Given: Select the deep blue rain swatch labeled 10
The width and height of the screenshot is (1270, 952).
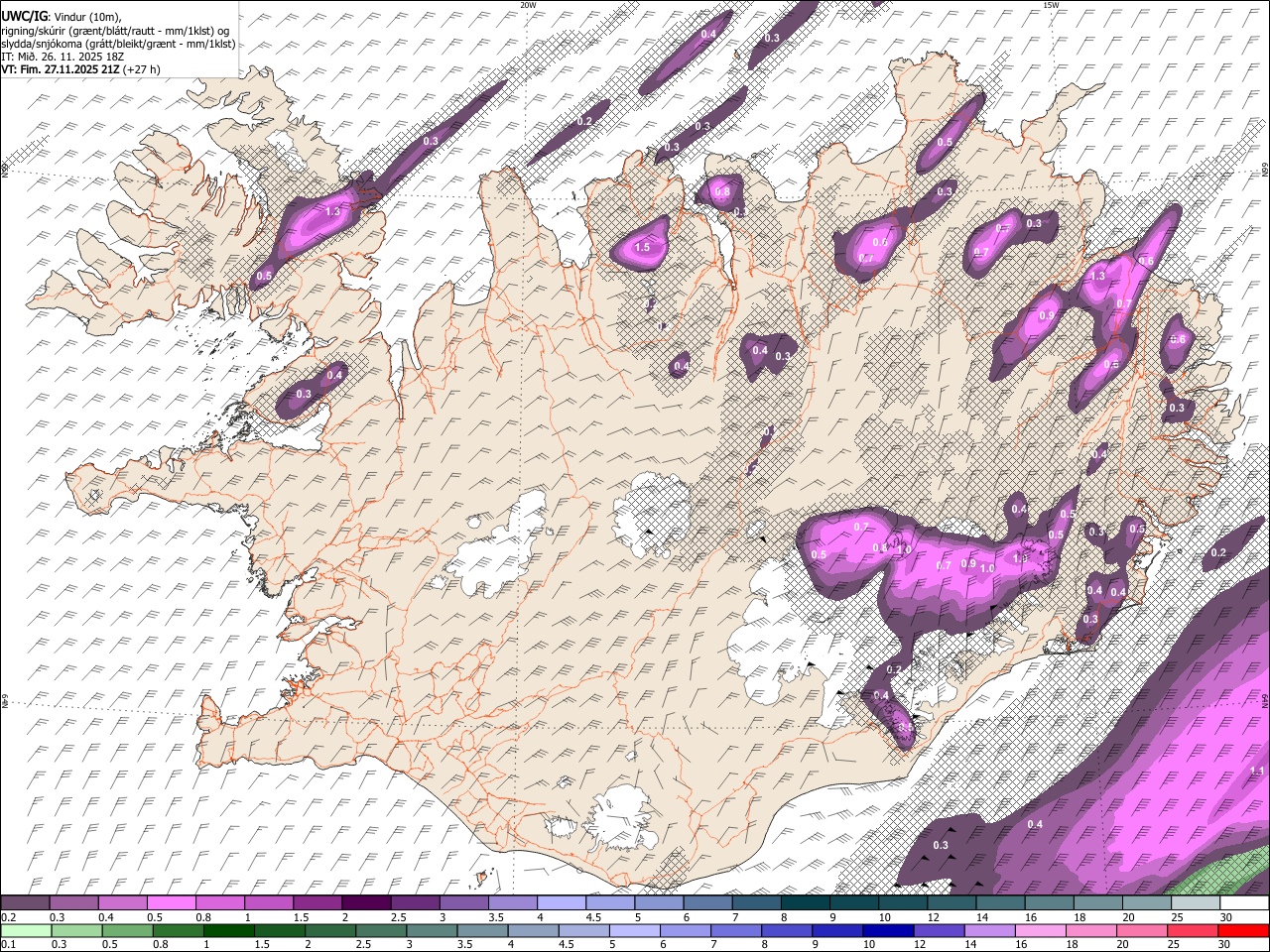Looking at the screenshot, I should pos(888,930).
